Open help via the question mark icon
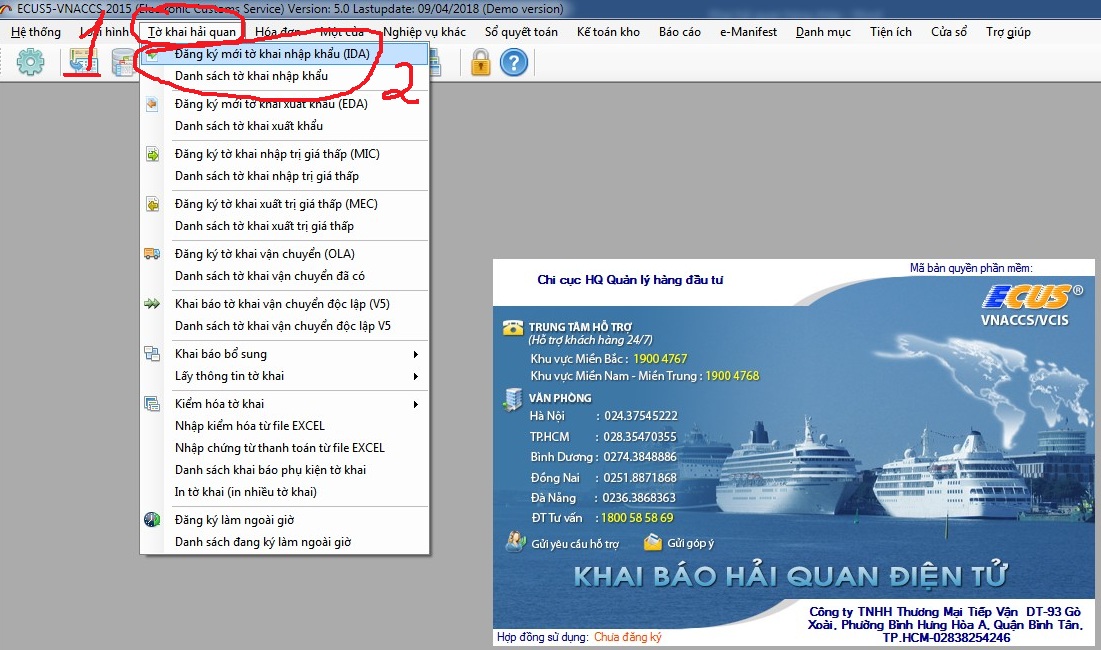1101x650 pixels. (512, 62)
